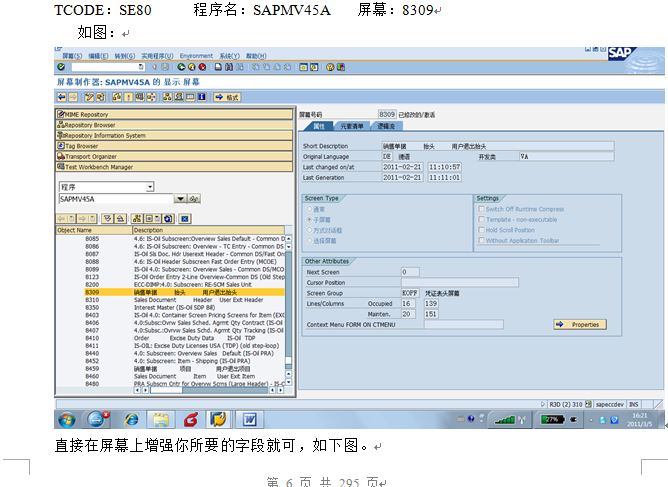Click the hierarchy superior object icon in tree toolbar
This screenshot has width=668, height=487.
pyautogui.click(x=137, y=219)
